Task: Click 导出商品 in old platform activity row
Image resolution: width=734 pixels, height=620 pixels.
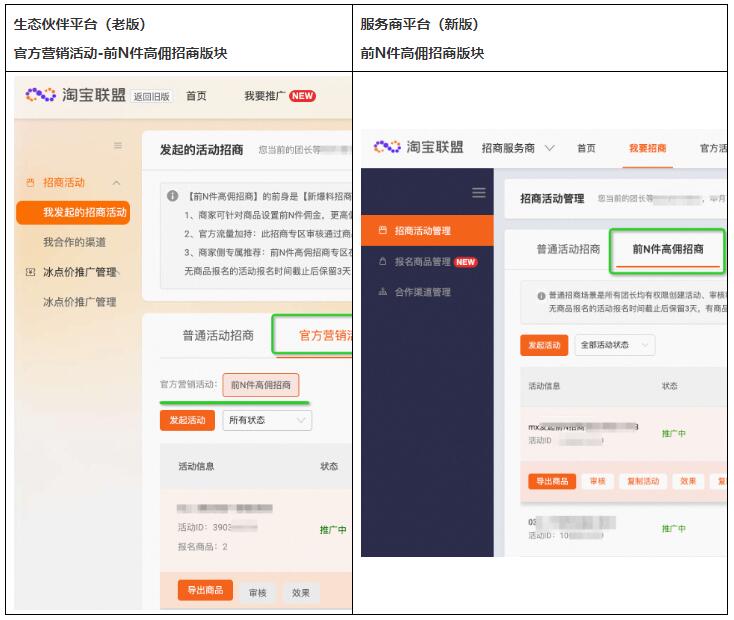Action: point(205,590)
